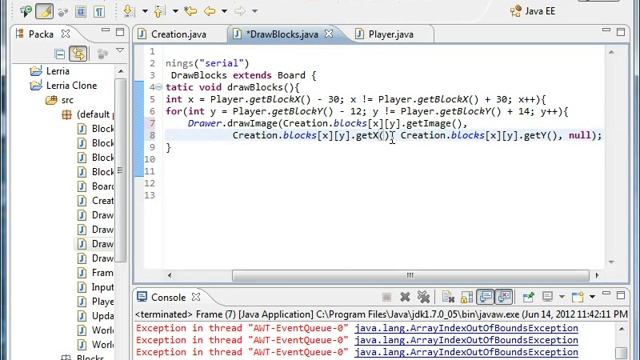Click the Search toolbar icon
The width and height of the screenshot is (640, 360).
pos(26,11)
